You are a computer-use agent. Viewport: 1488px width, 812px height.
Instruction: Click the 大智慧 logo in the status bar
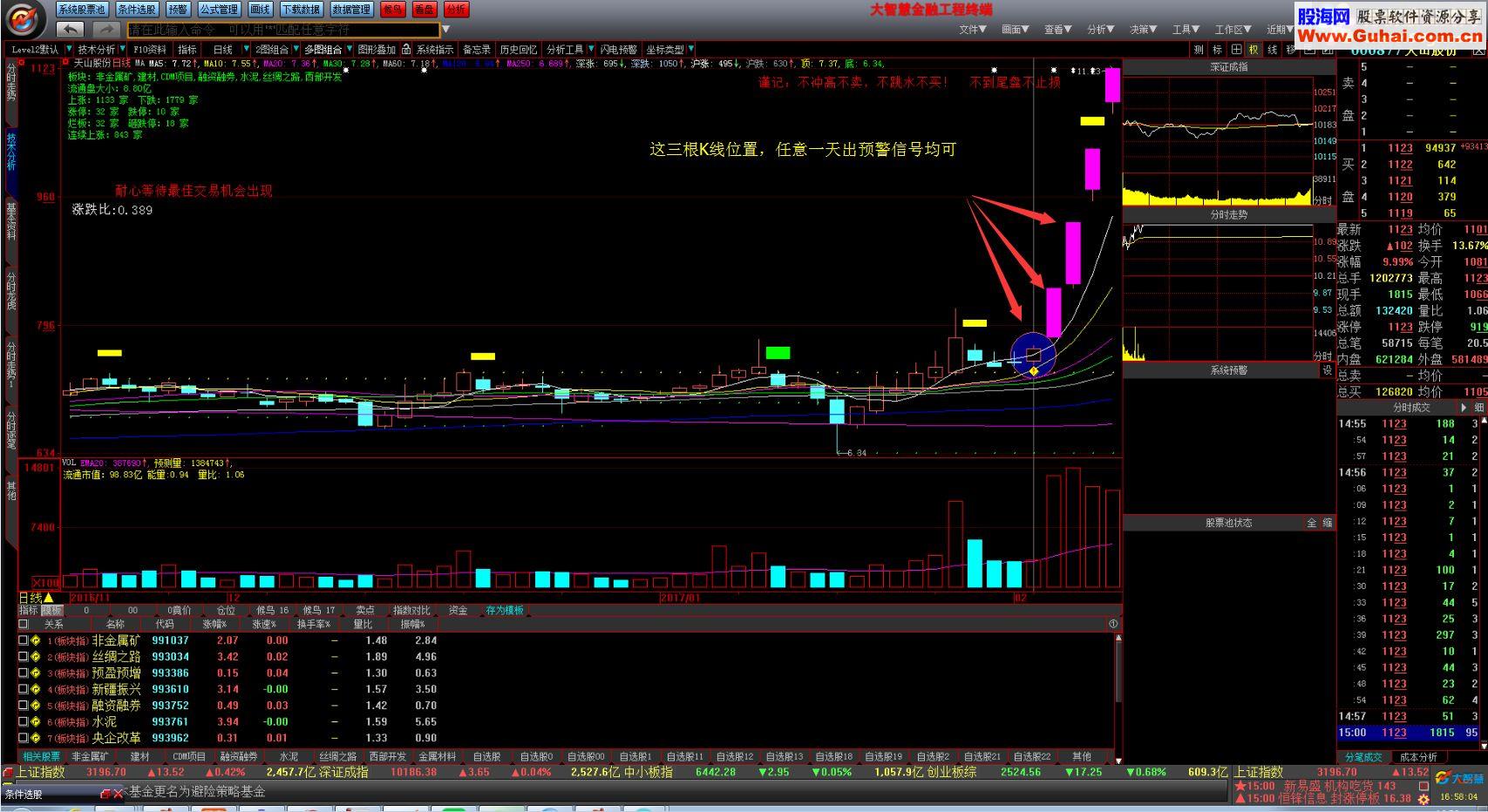pyautogui.click(x=1460, y=778)
